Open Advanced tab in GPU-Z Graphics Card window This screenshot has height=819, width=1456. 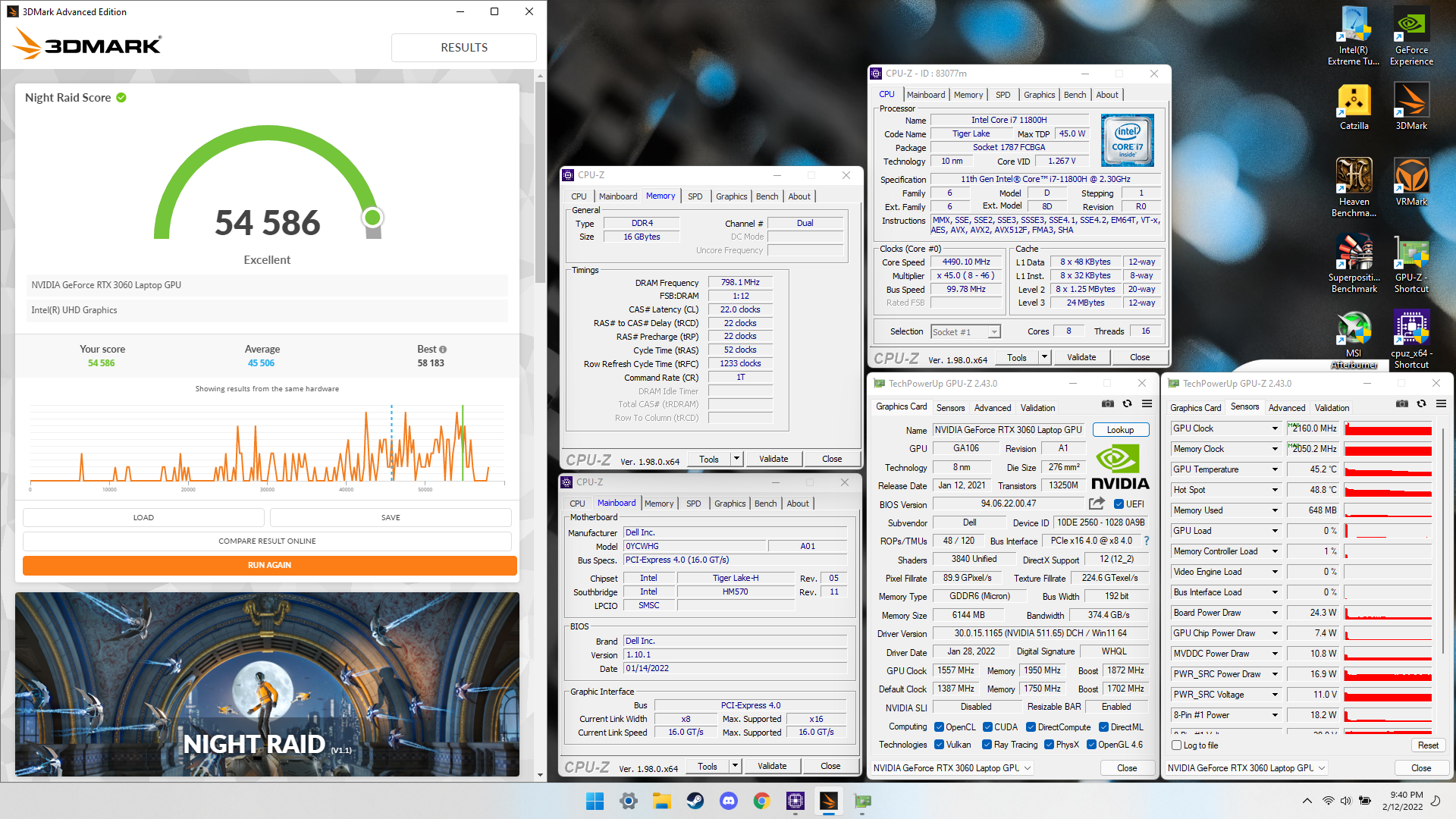pos(993,408)
